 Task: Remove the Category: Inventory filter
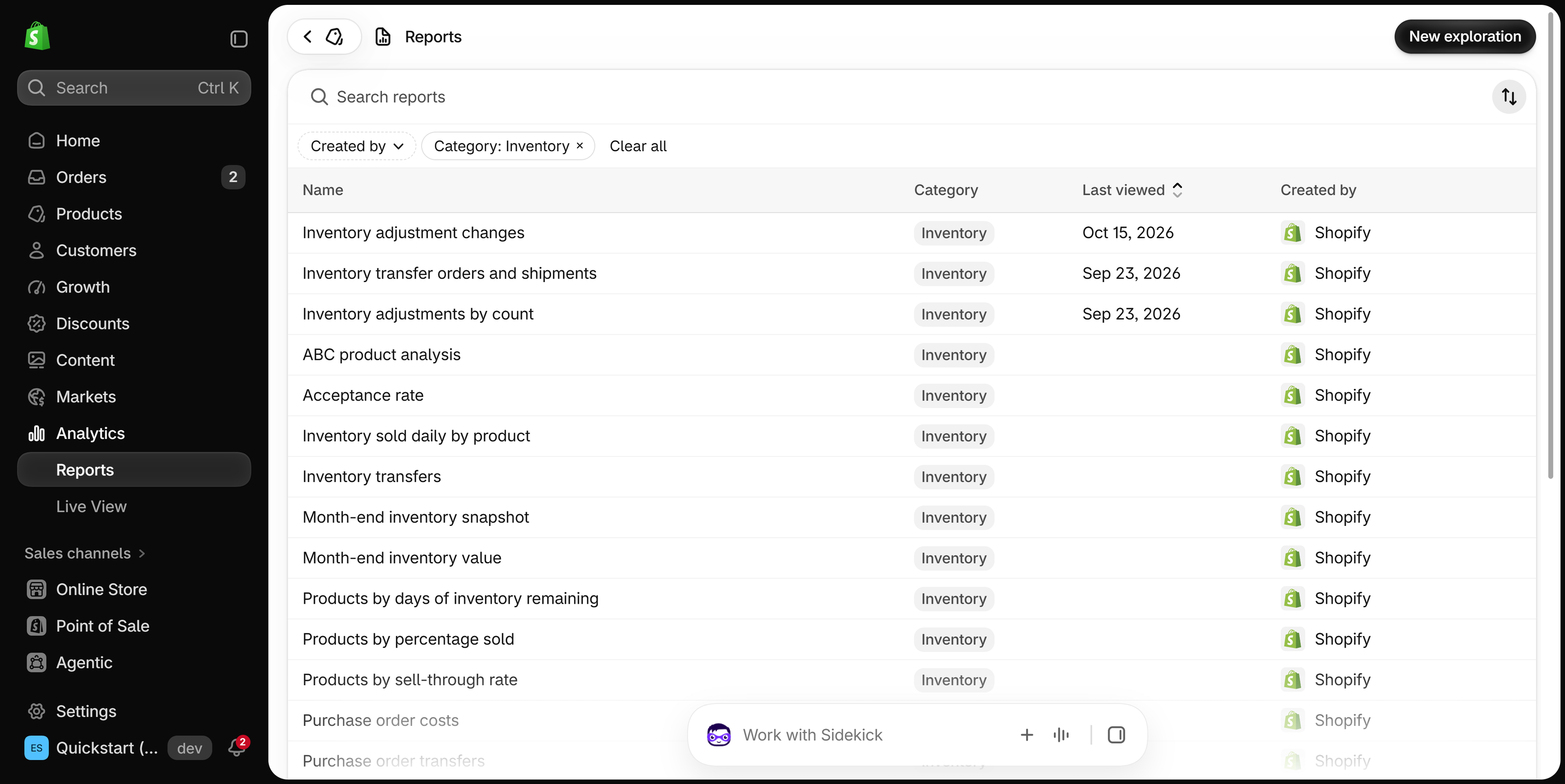pyautogui.click(x=580, y=146)
